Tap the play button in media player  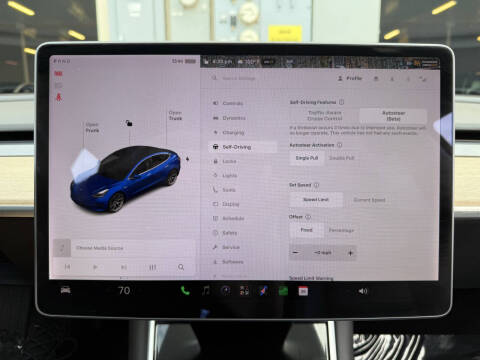click(95, 267)
